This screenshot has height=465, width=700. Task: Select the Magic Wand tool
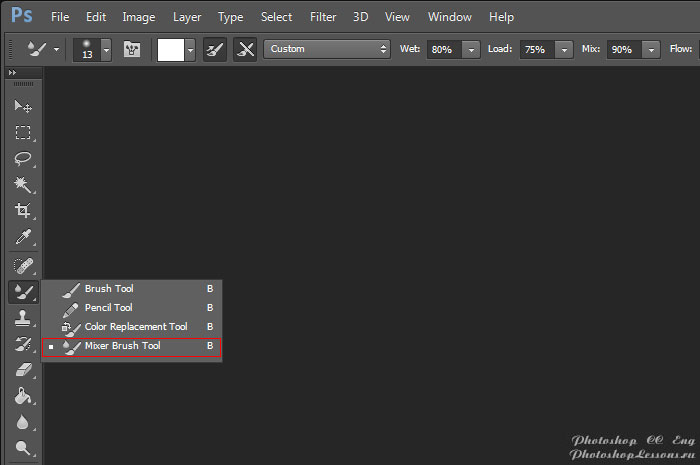(23, 184)
